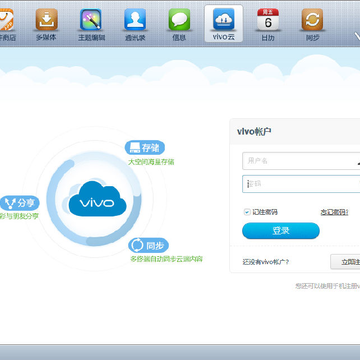Open the app store icon in toolbar

pyautogui.click(x=7, y=25)
